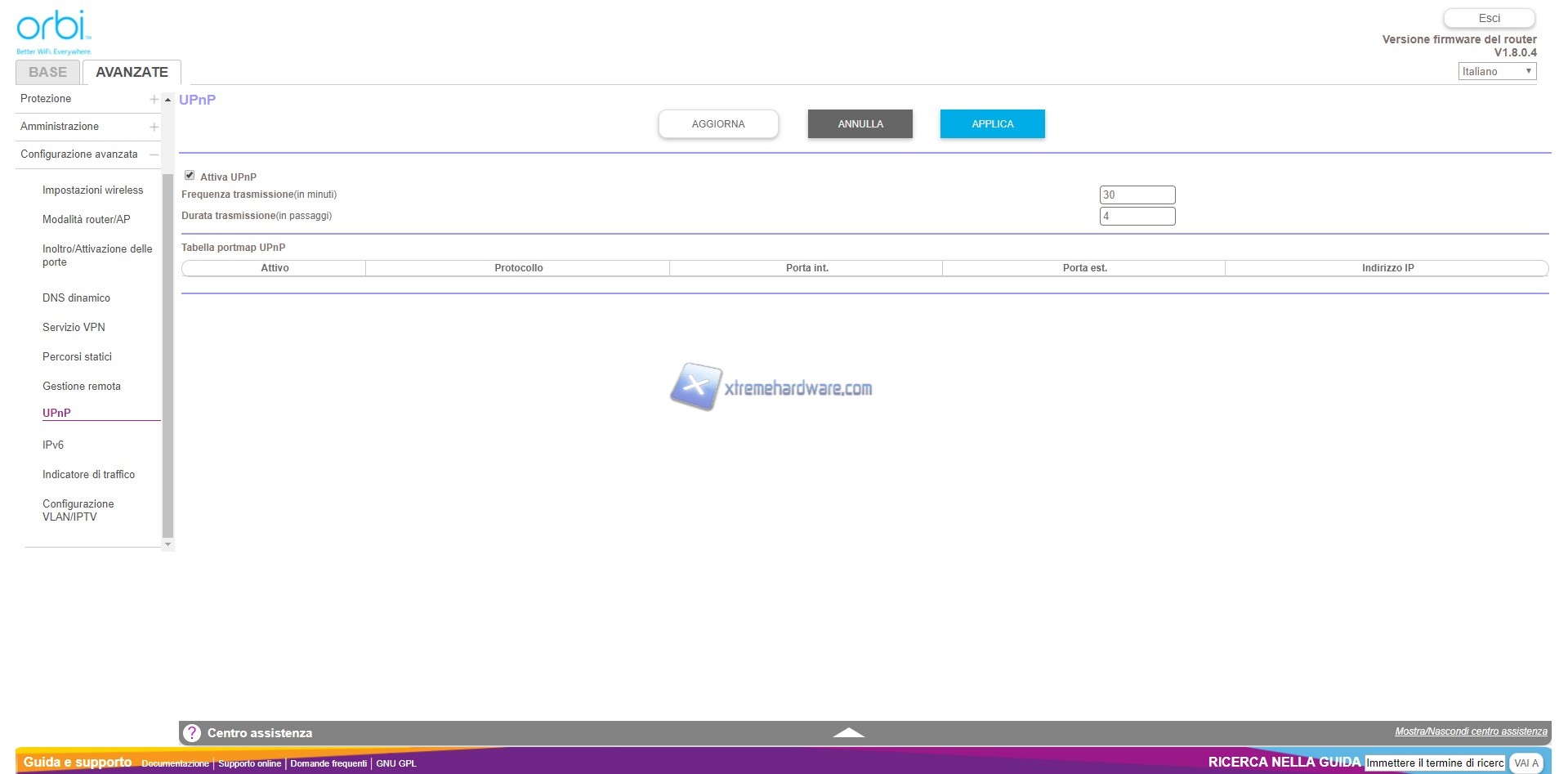
Task: Select the AVANZATE tab
Action: pyautogui.click(x=132, y=72)
